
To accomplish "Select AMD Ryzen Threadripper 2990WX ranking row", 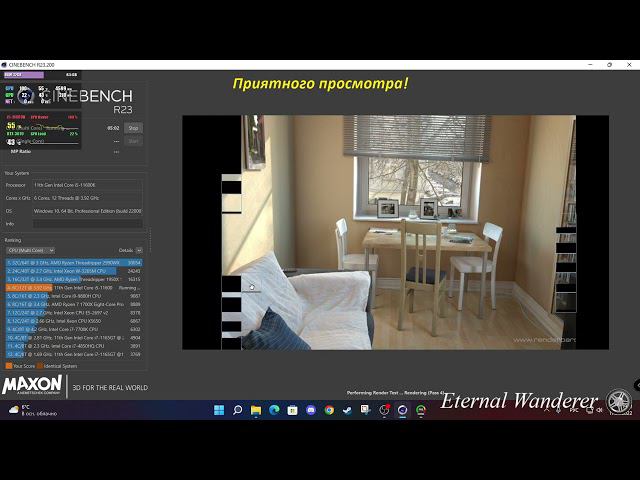I will [74, 263].
